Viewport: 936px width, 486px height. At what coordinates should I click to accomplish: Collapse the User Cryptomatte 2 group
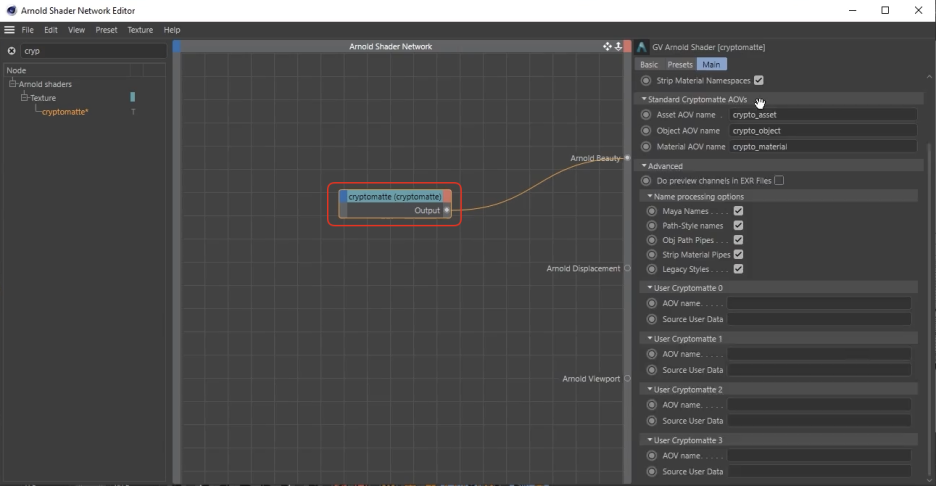tap(649, 389)
